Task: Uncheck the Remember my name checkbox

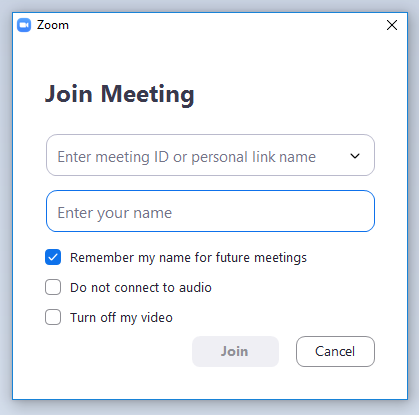Action: 53,257
